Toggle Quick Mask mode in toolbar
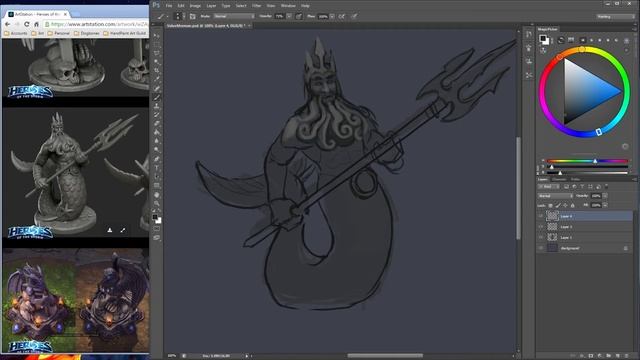This screenshot has width=640, height=360. (157, 229)
